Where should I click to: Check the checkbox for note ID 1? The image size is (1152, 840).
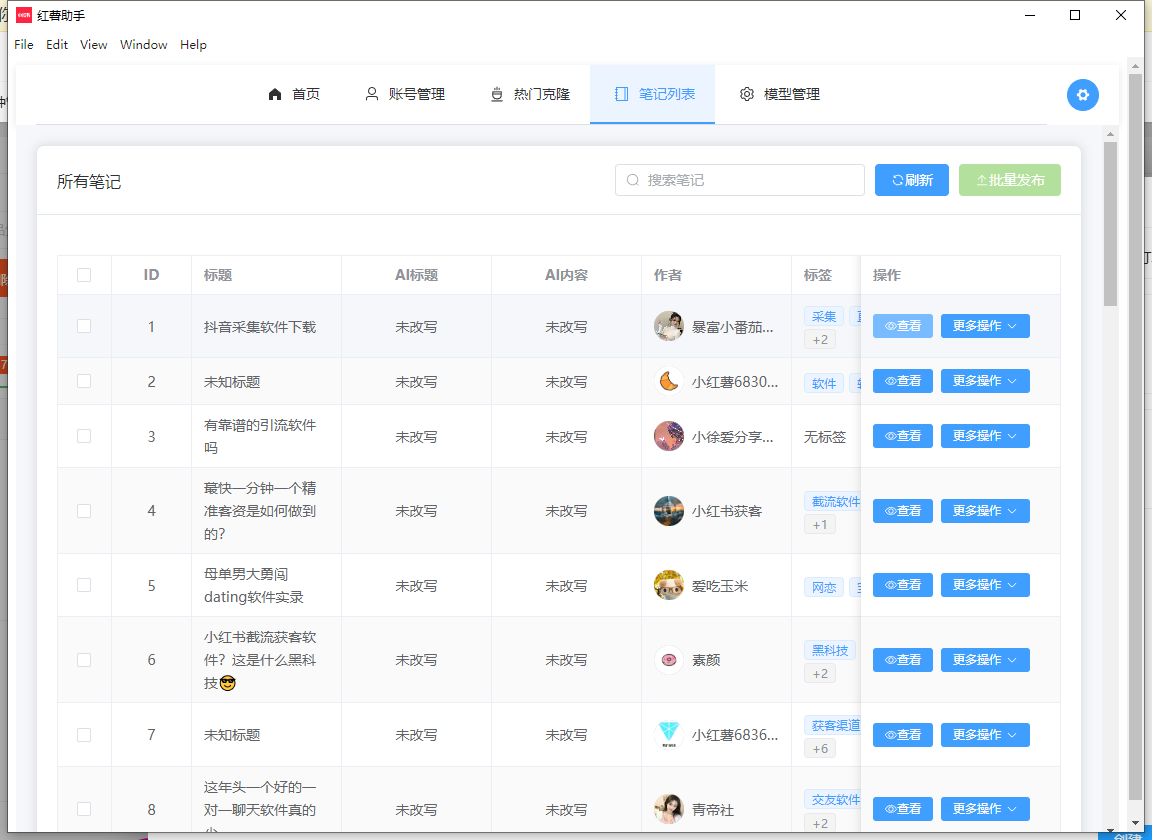pyautogui.click(x=84, y=326)
